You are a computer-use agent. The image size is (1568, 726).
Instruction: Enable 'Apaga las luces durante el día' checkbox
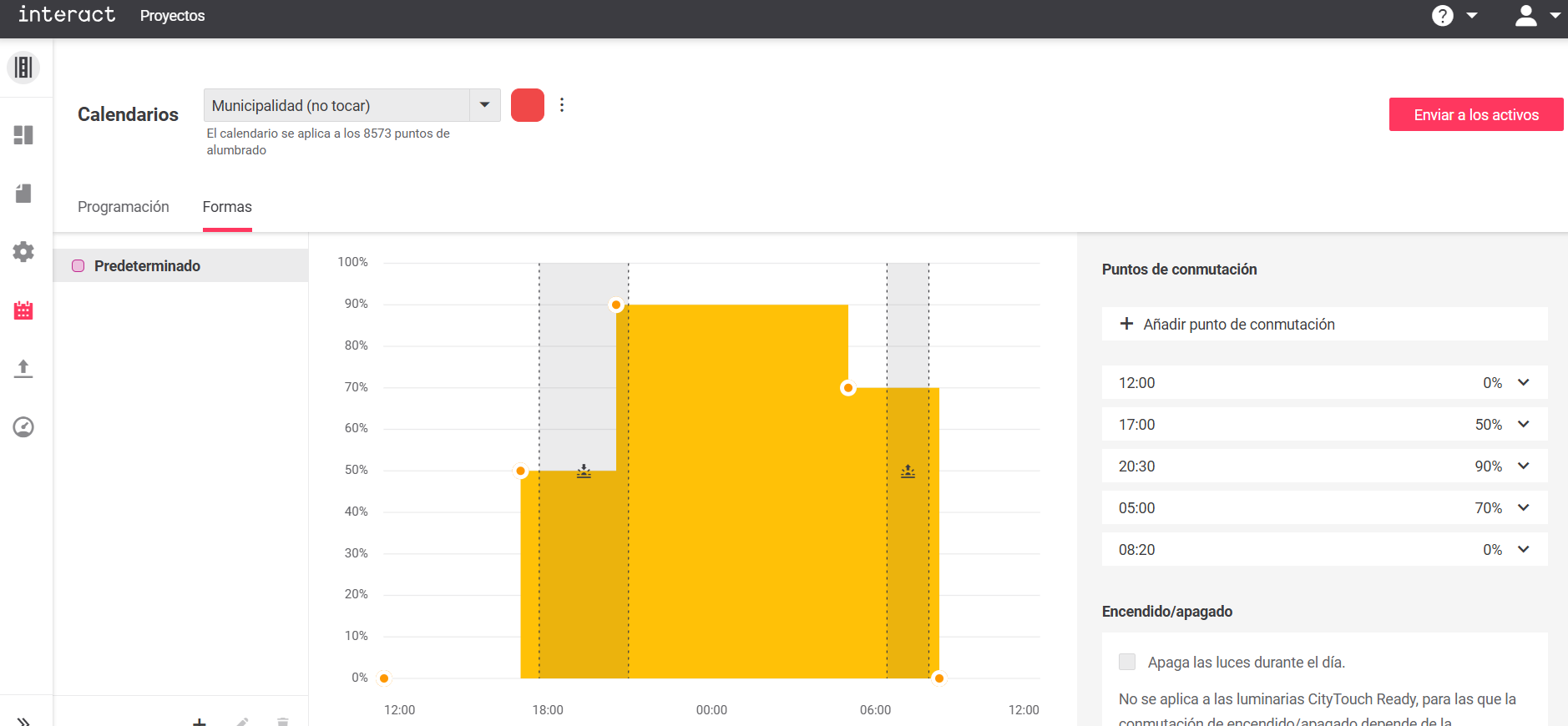coord(1127,662)
